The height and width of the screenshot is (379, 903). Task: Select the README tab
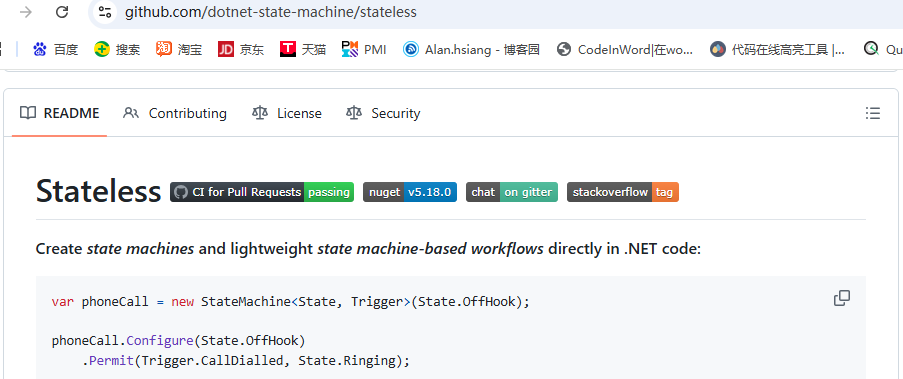59,113
